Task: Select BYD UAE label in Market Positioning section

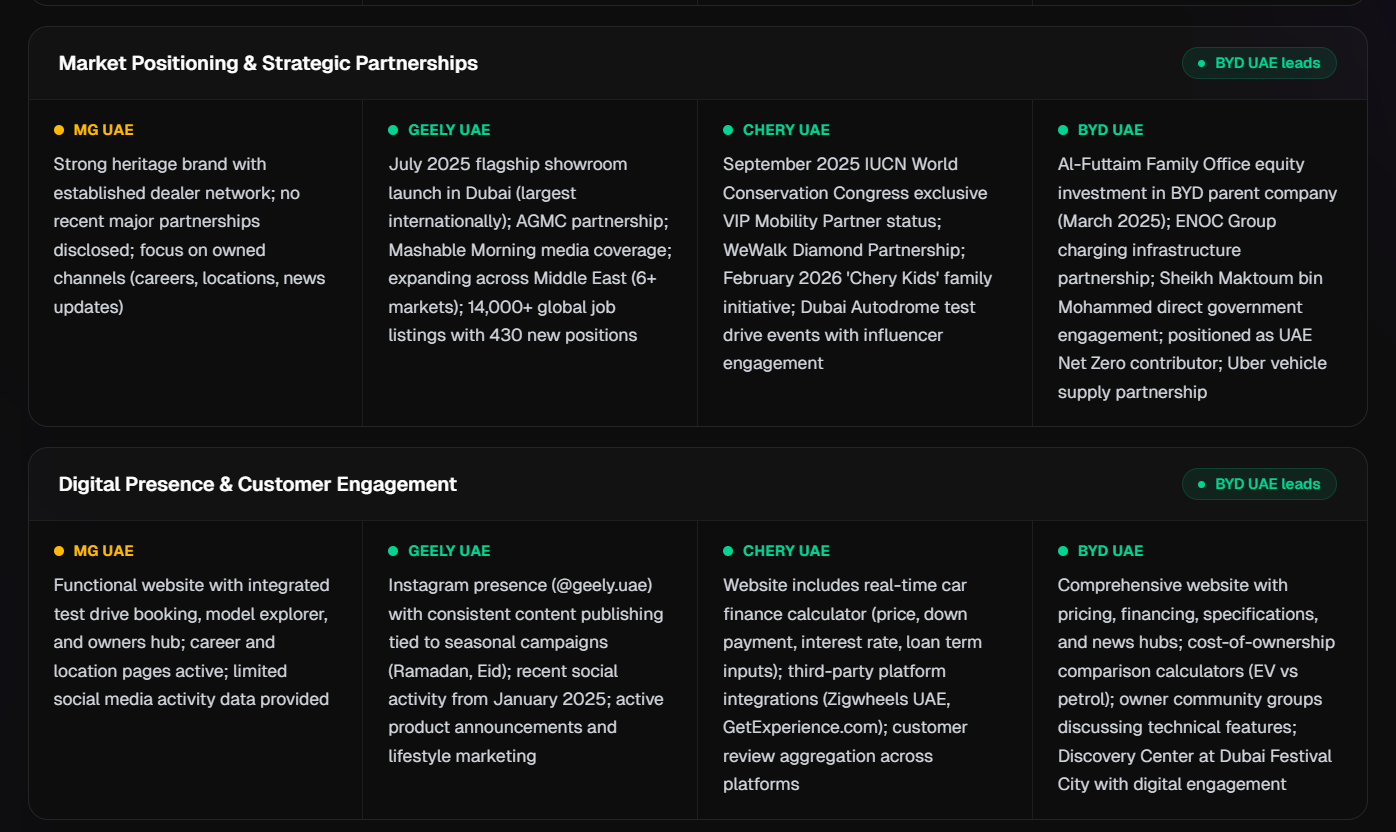Action: coord(1110,130)
